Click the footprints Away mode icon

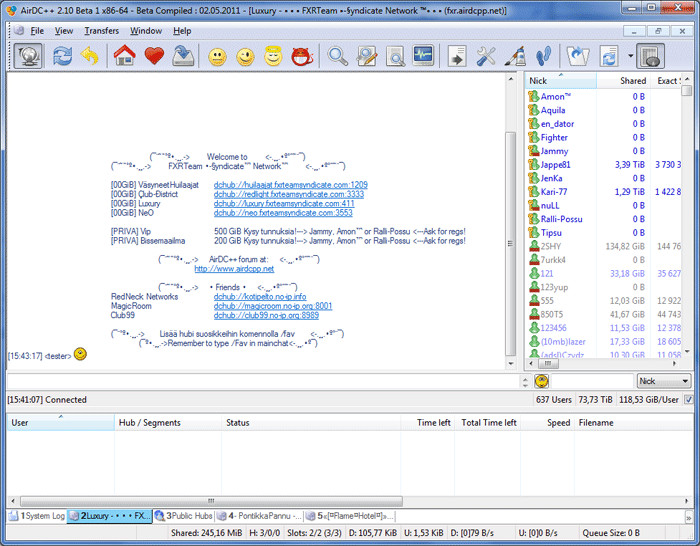543,56
